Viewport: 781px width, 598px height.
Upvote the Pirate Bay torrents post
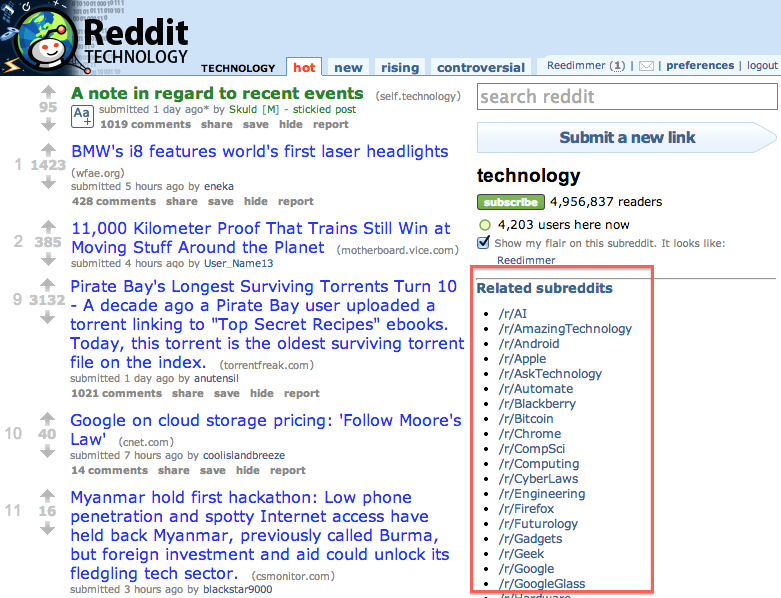point(47,284)
